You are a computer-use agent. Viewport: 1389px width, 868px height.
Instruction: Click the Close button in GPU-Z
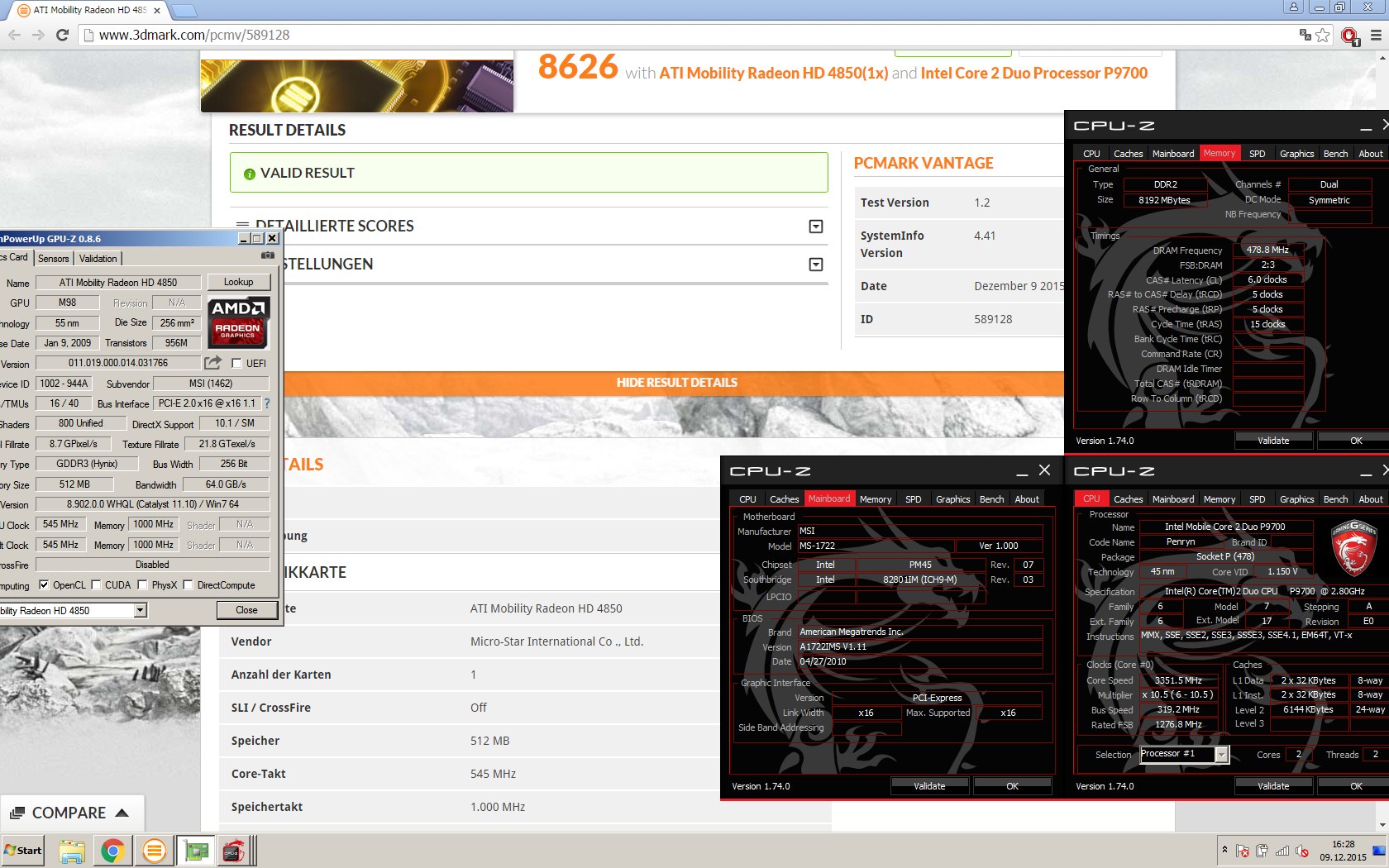[246, 610]
